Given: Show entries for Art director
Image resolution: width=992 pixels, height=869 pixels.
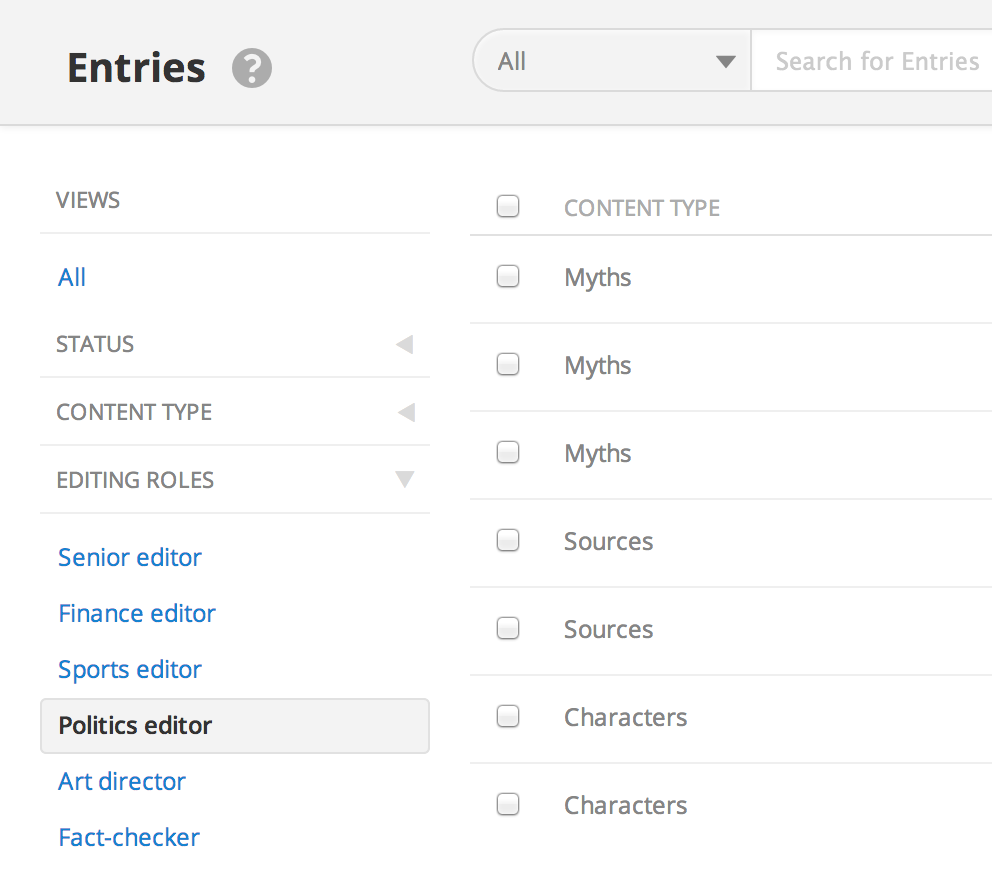Looking at the screenshot, I should click(122, 781).
